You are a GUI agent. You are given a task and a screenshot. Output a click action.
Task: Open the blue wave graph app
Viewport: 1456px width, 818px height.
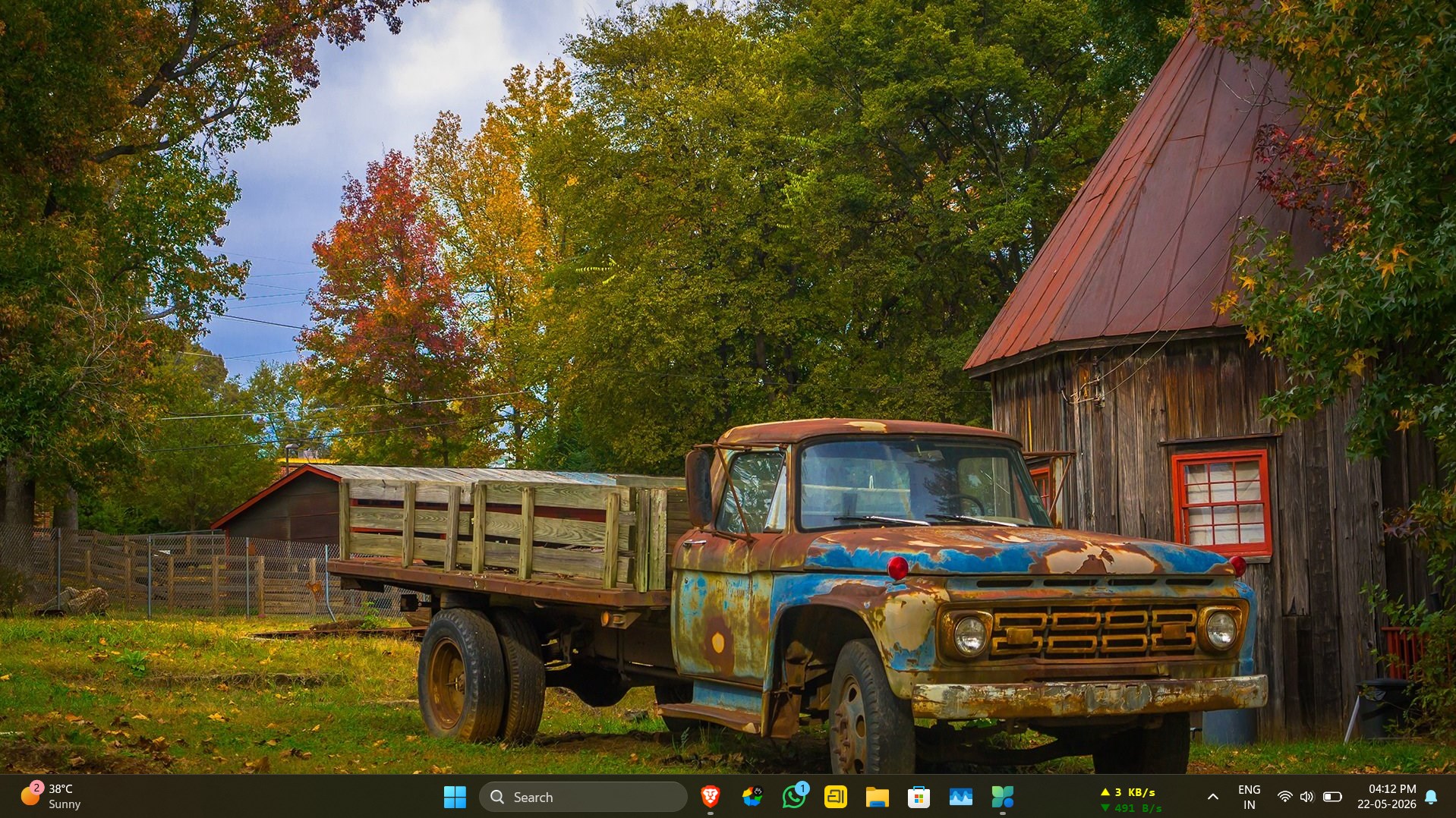point(960,797)
